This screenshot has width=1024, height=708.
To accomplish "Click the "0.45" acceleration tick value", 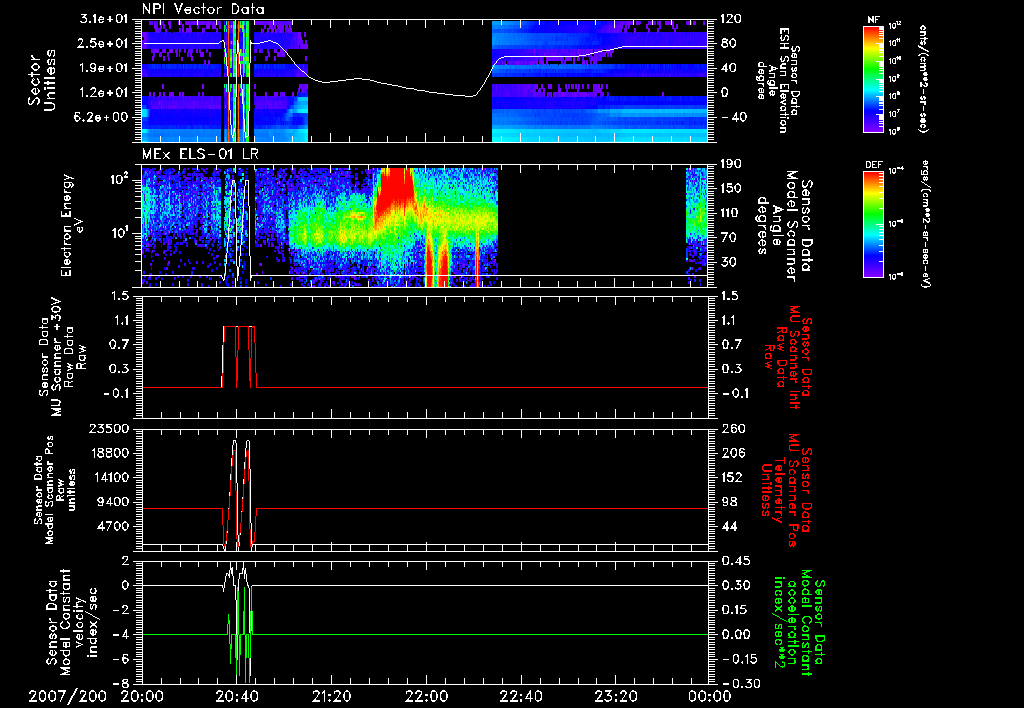I will 734,560.
